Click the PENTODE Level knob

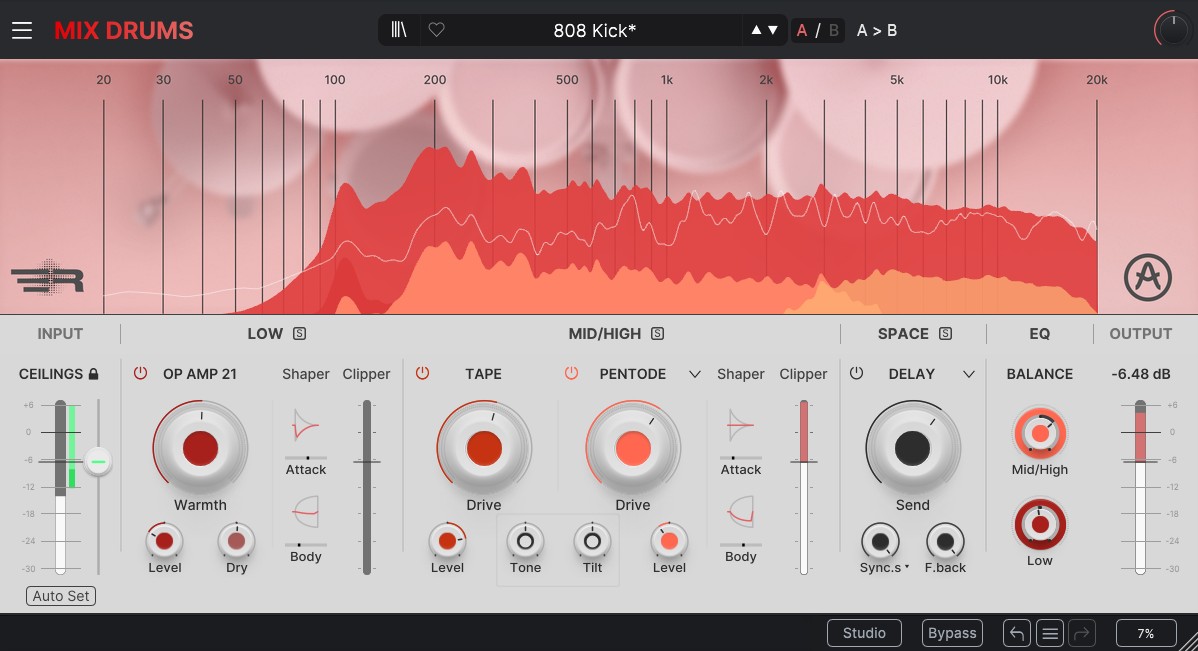[669, 542]
